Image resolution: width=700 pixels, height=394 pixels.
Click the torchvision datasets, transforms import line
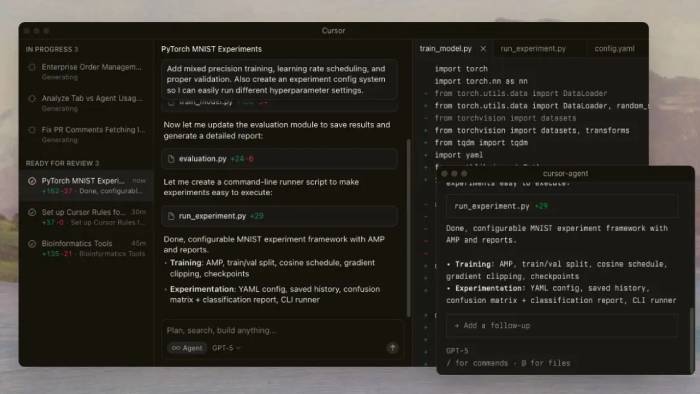[x=532, y=130]
